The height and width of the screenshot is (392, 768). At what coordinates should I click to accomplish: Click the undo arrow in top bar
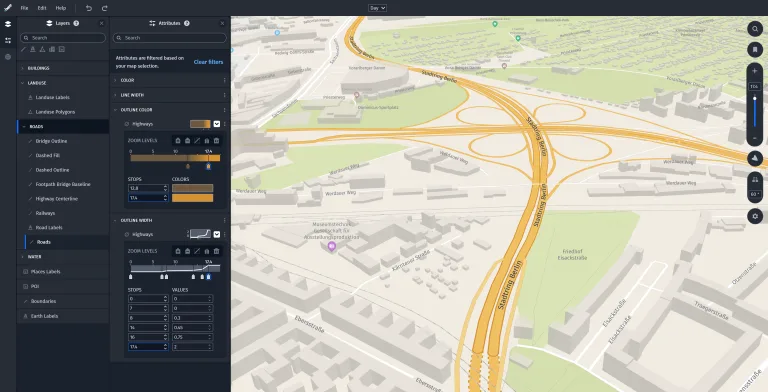pyautogui.click(x=89, y=8)
